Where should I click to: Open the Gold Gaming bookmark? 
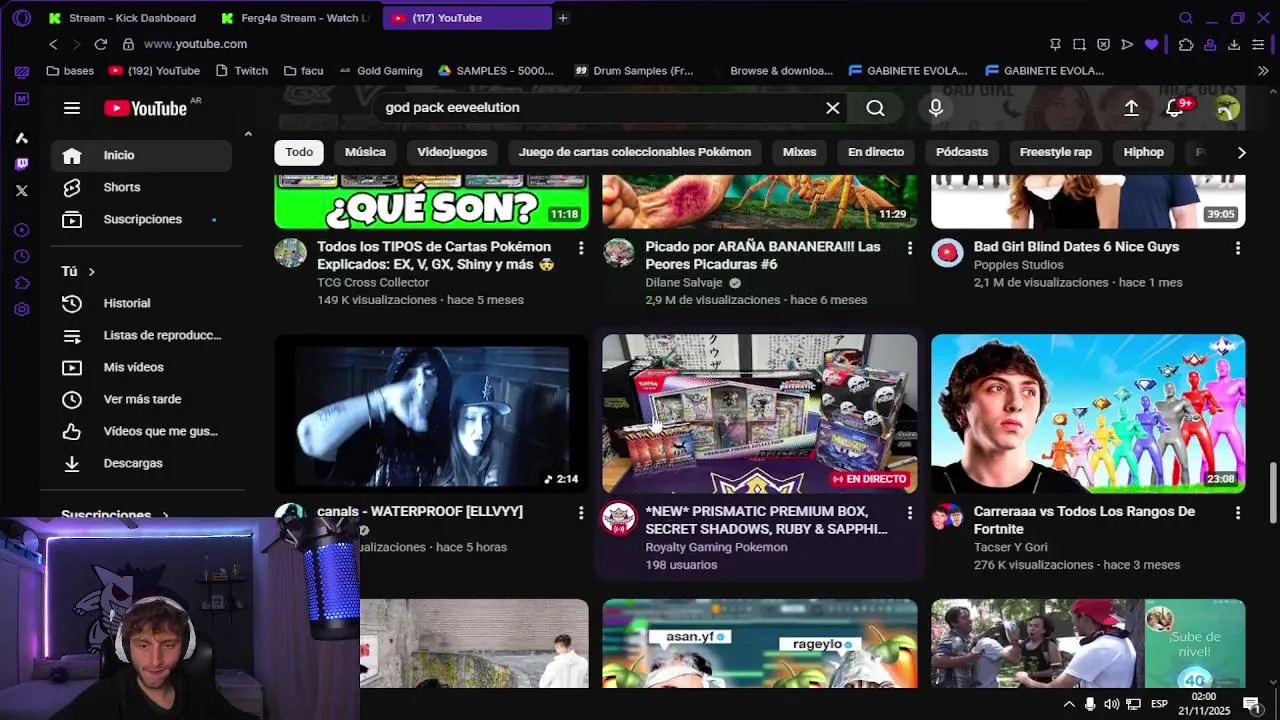381,71
